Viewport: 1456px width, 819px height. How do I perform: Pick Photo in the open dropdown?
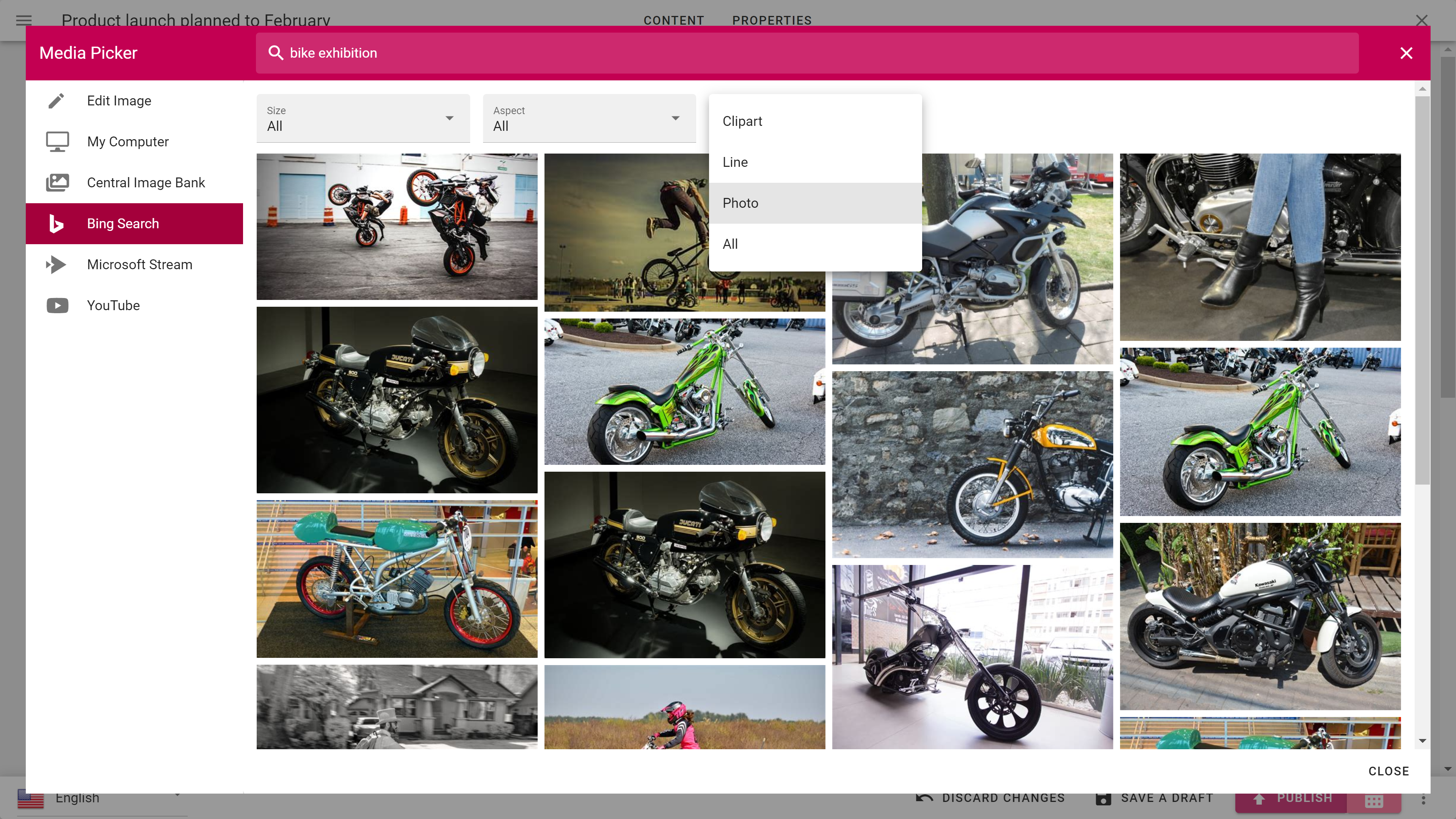coord(741,203)
